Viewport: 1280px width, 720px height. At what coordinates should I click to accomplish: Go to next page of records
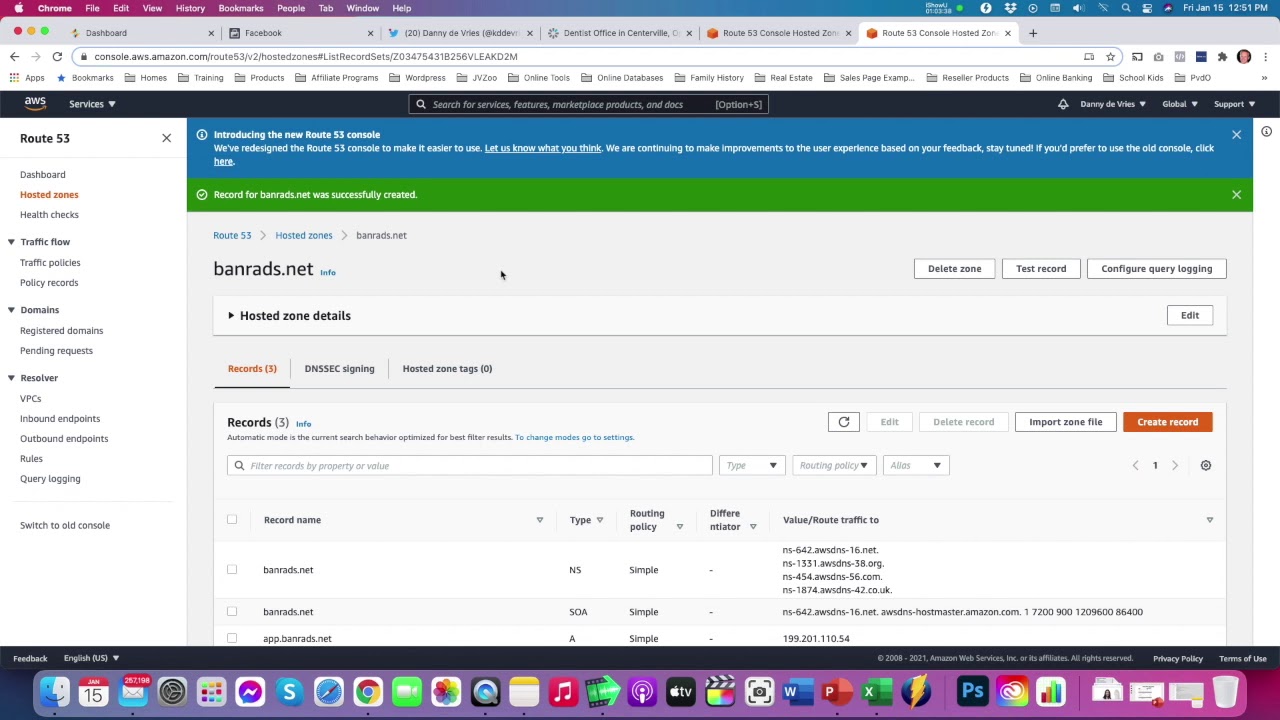1175,465
